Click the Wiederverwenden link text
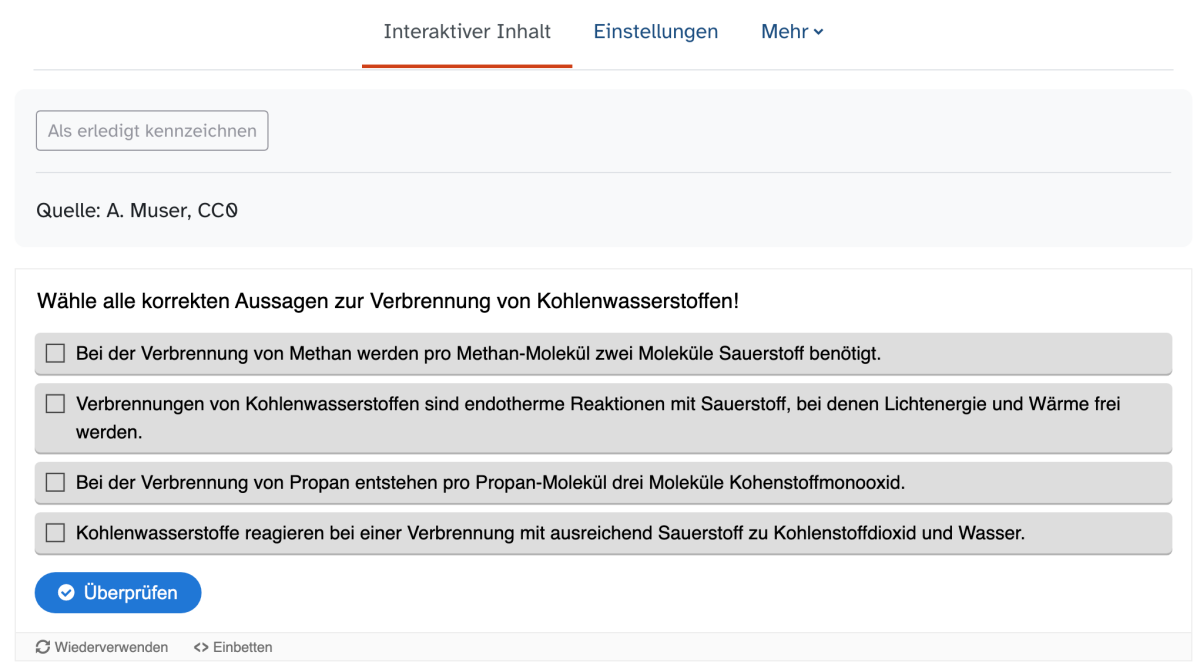 coord(111,647)
